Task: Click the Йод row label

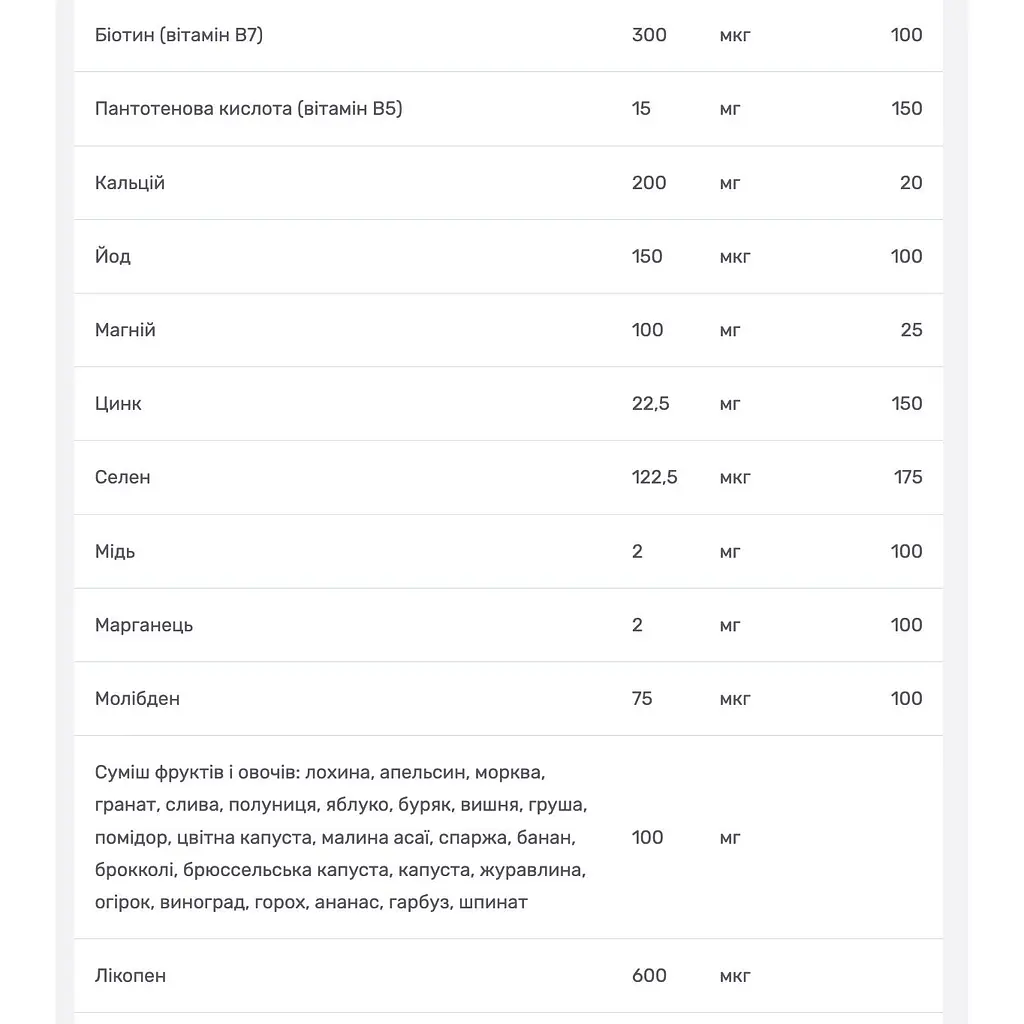Action: point(112,256)
